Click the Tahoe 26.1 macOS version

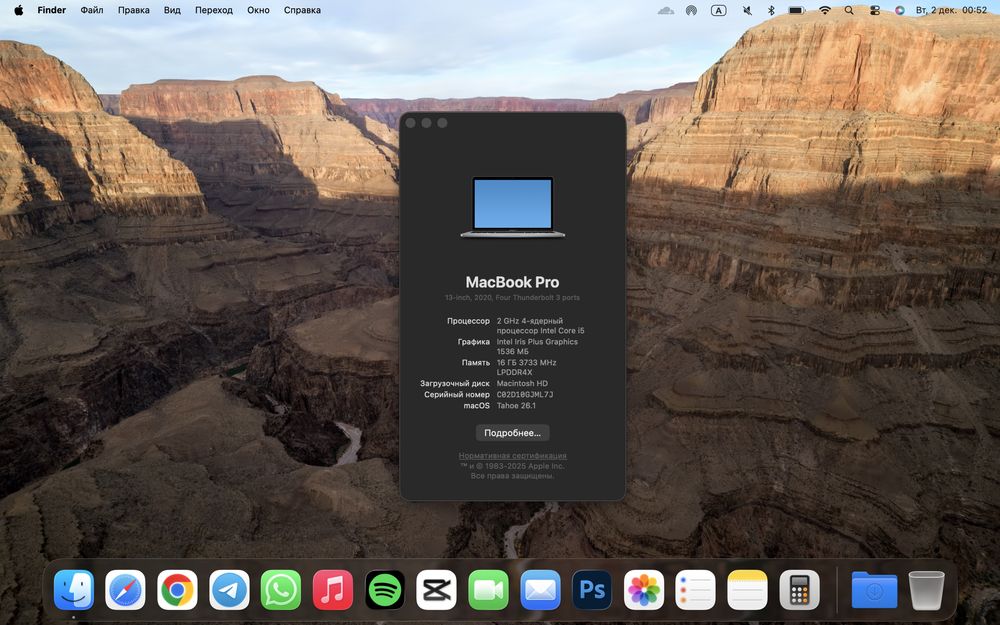point(516,406)
